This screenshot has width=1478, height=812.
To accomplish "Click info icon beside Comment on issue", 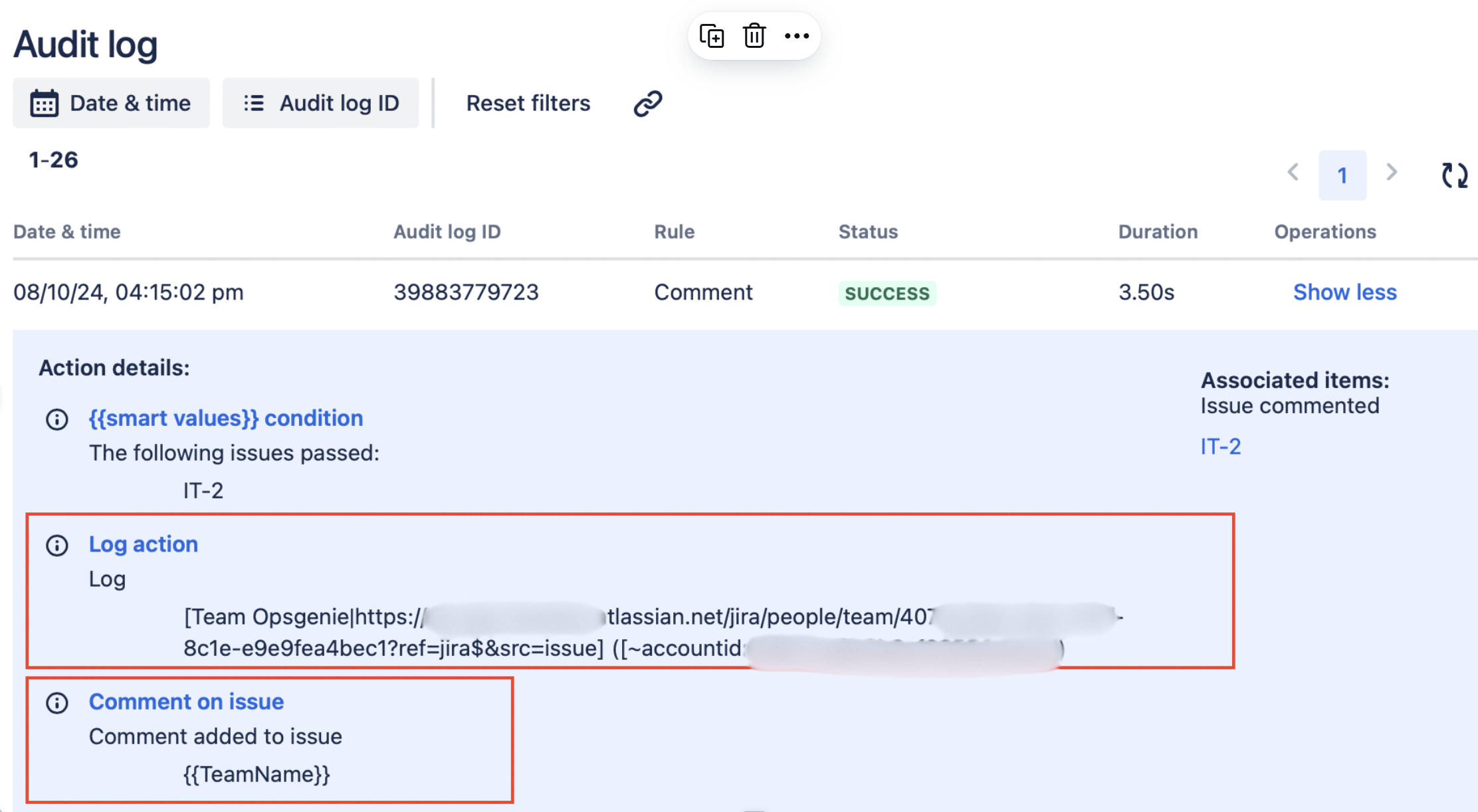I will tap(57, 703).
